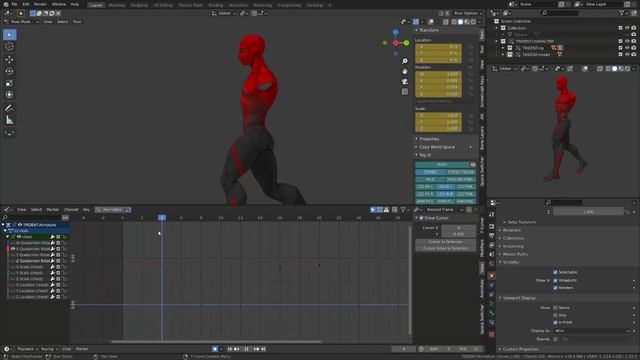Screen dimensions: 640x360
Task: Choose the Cursor tool in the viewport toolbar
Action: click(9, 47)
